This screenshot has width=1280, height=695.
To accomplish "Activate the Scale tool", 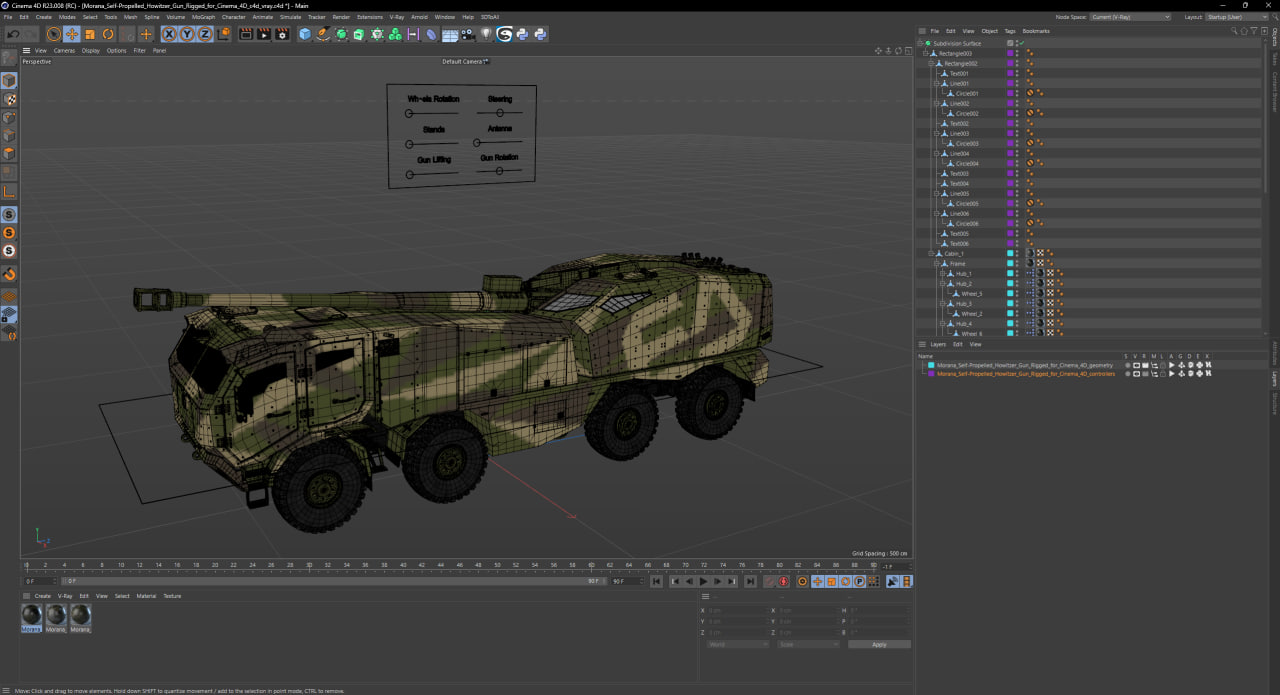I will 90,34.
